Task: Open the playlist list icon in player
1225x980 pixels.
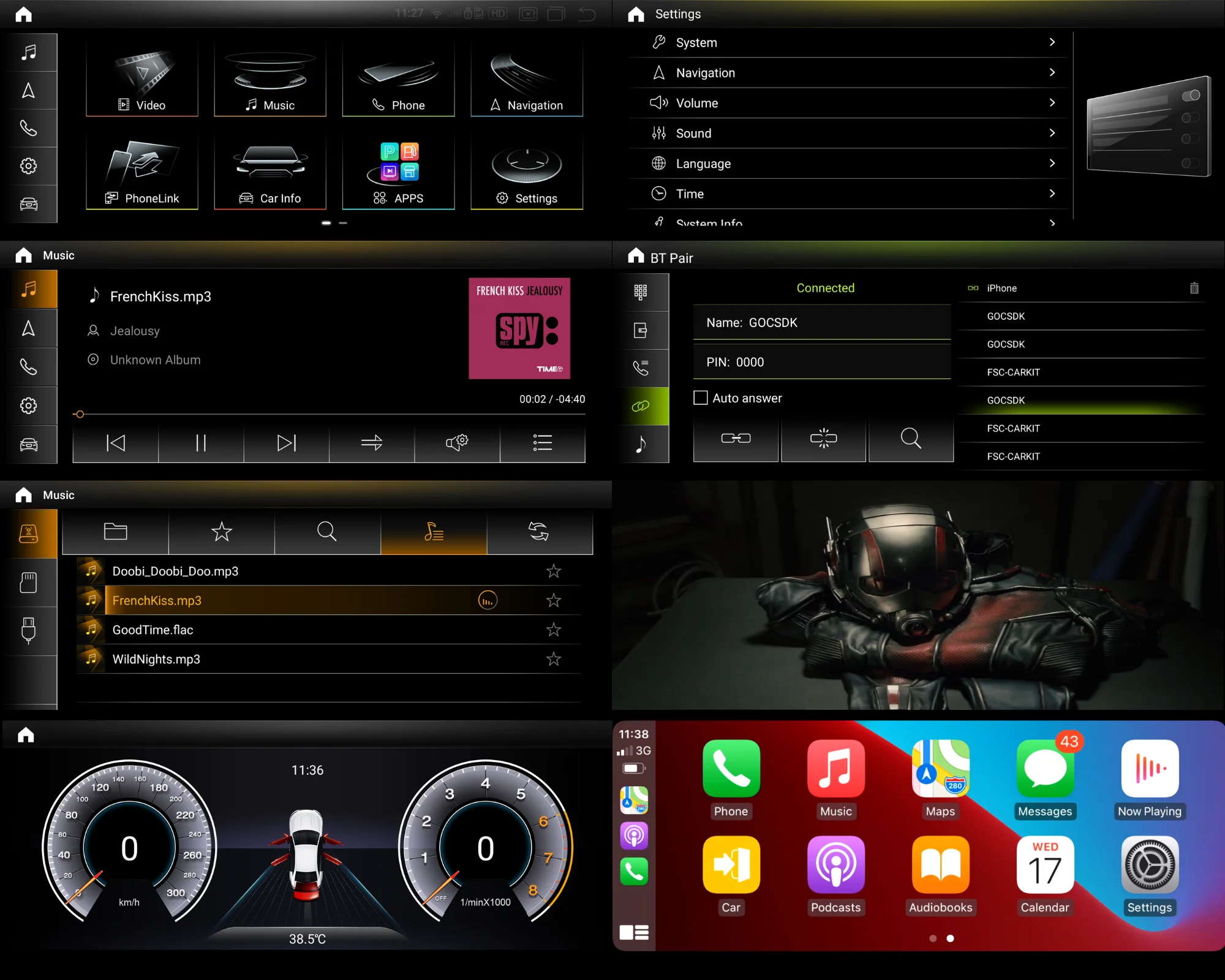Action: pos(542,442)
